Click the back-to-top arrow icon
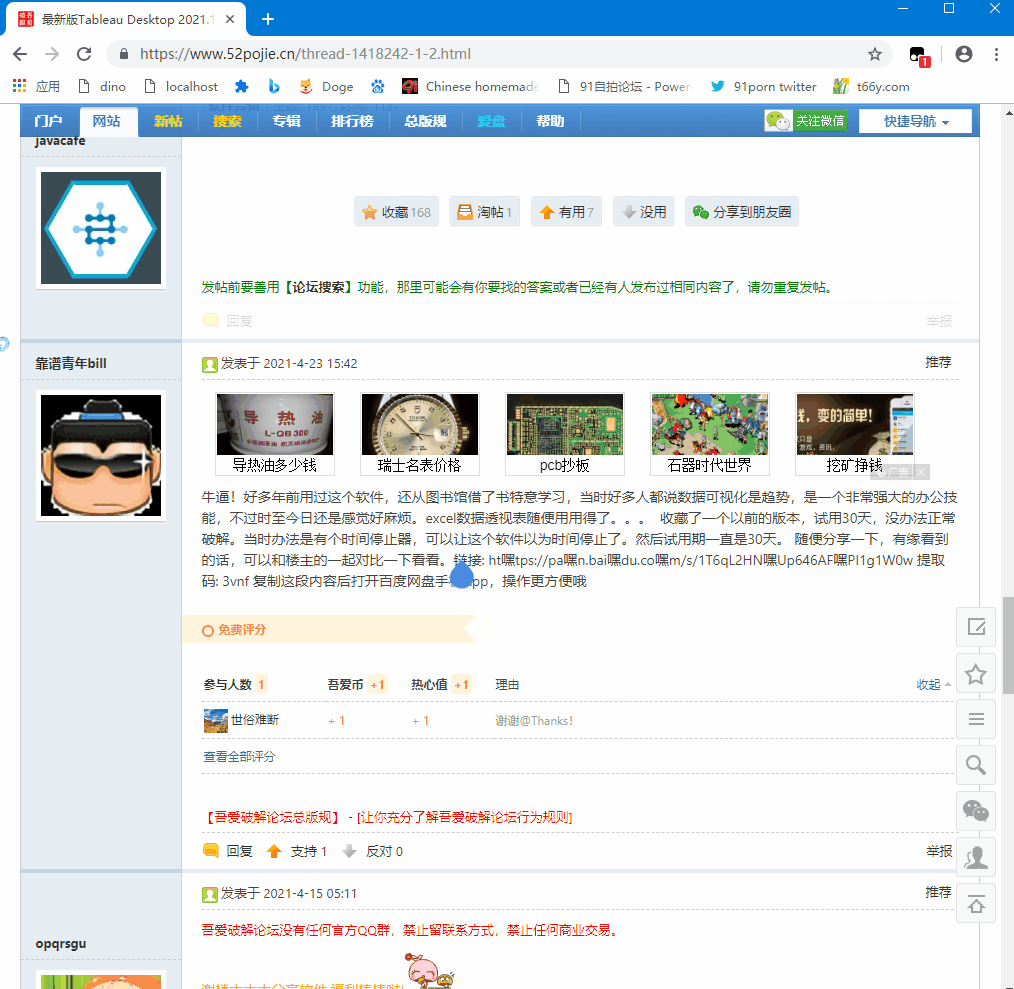The height and width of the screenshot is (989, 1014). point(976,903)
